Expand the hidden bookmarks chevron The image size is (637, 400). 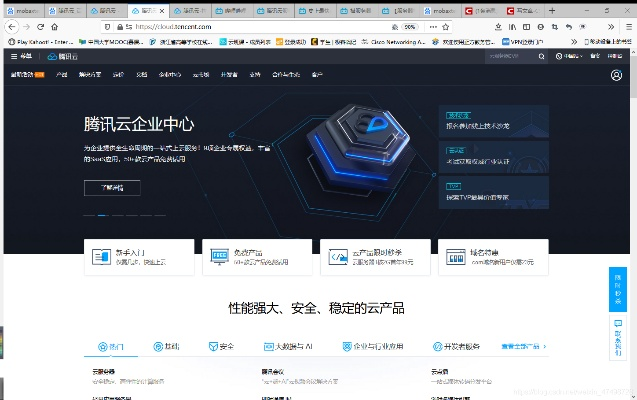pos(574,42)
